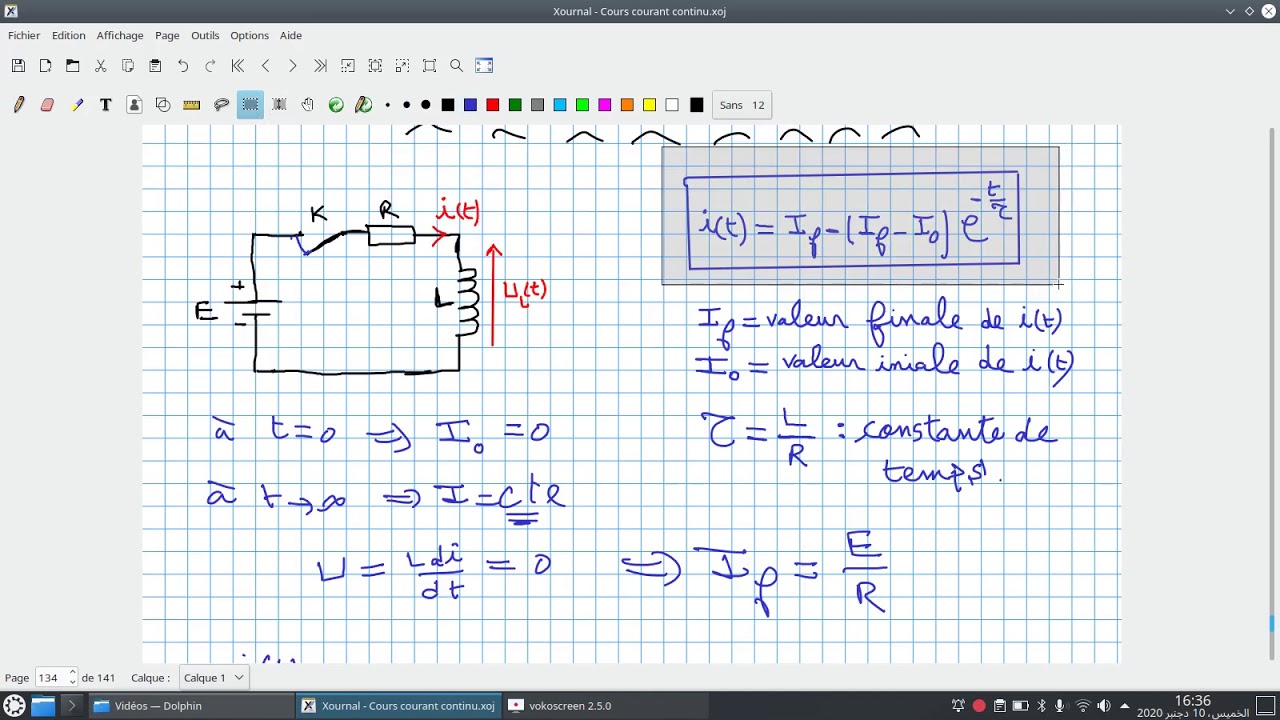This screenshot has width=1280, height=720.
Task: Toggle the ruler straight-line mode
Action: (192, 105)
